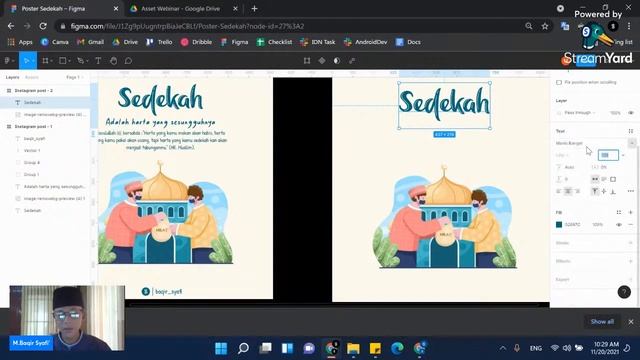This screenshot has width=640, height=360.
Task: Open text Type details ellipsis
Action: pyautogui.click(x=631, y=191)
